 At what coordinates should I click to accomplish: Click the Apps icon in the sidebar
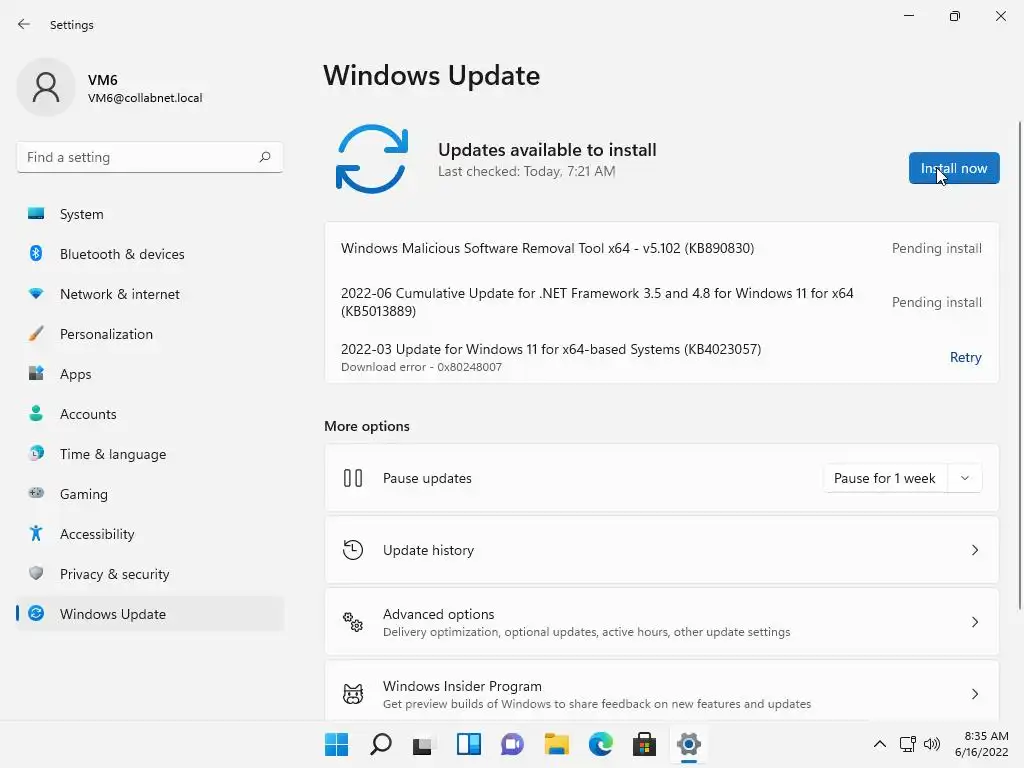(36, 374)
